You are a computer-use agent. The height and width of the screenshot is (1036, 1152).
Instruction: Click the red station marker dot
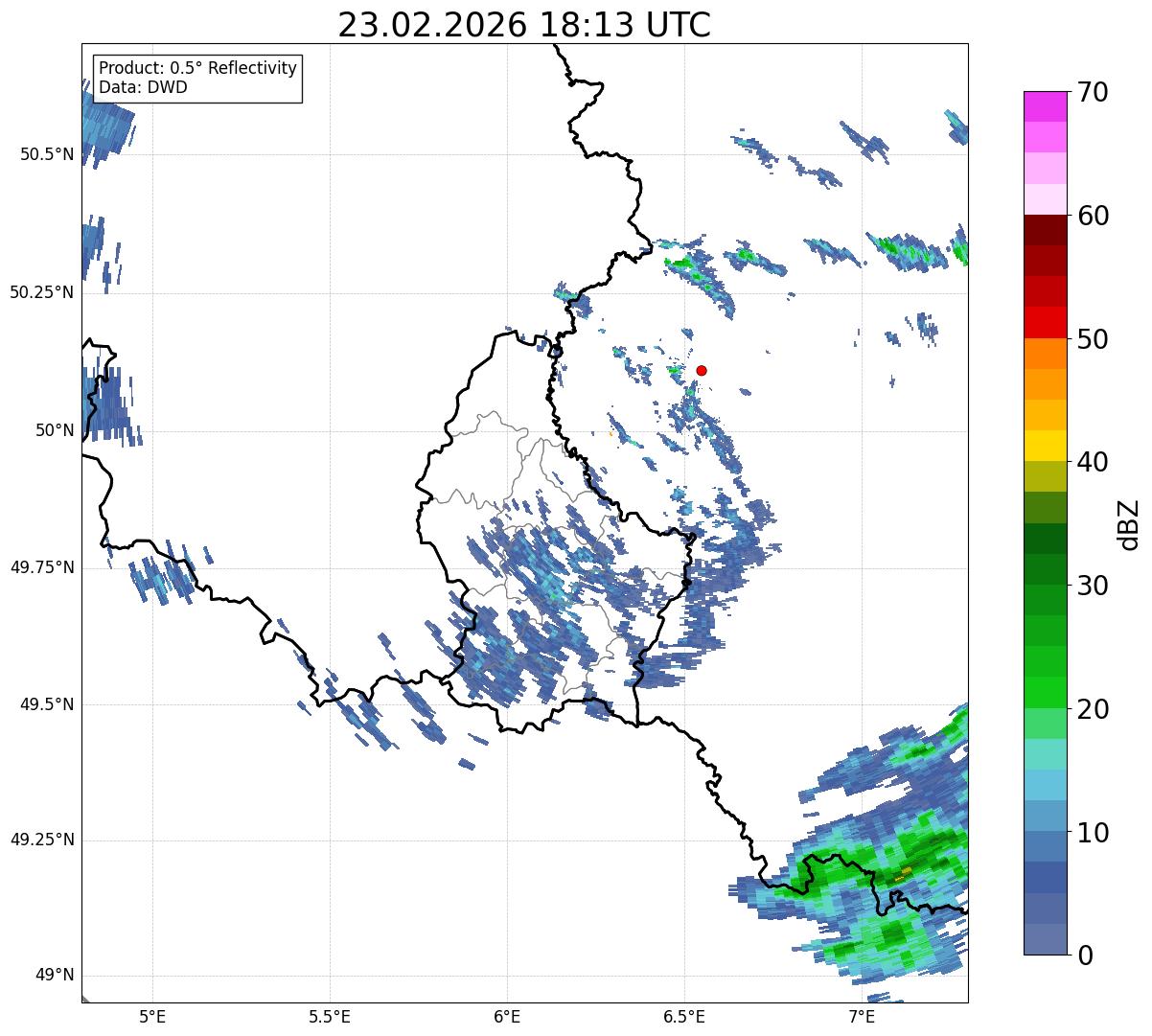702,370
